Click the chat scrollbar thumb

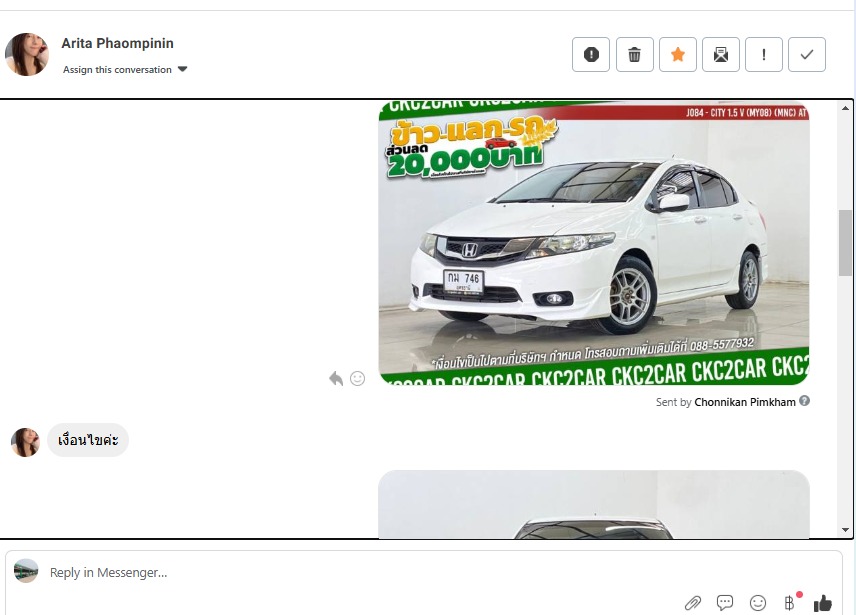click(845, 243)
